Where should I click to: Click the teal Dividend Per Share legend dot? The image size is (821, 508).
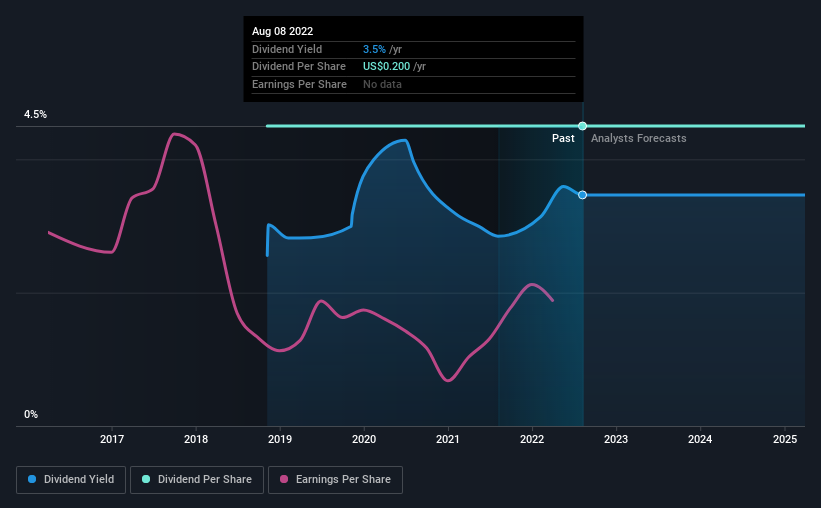point(146,479)
